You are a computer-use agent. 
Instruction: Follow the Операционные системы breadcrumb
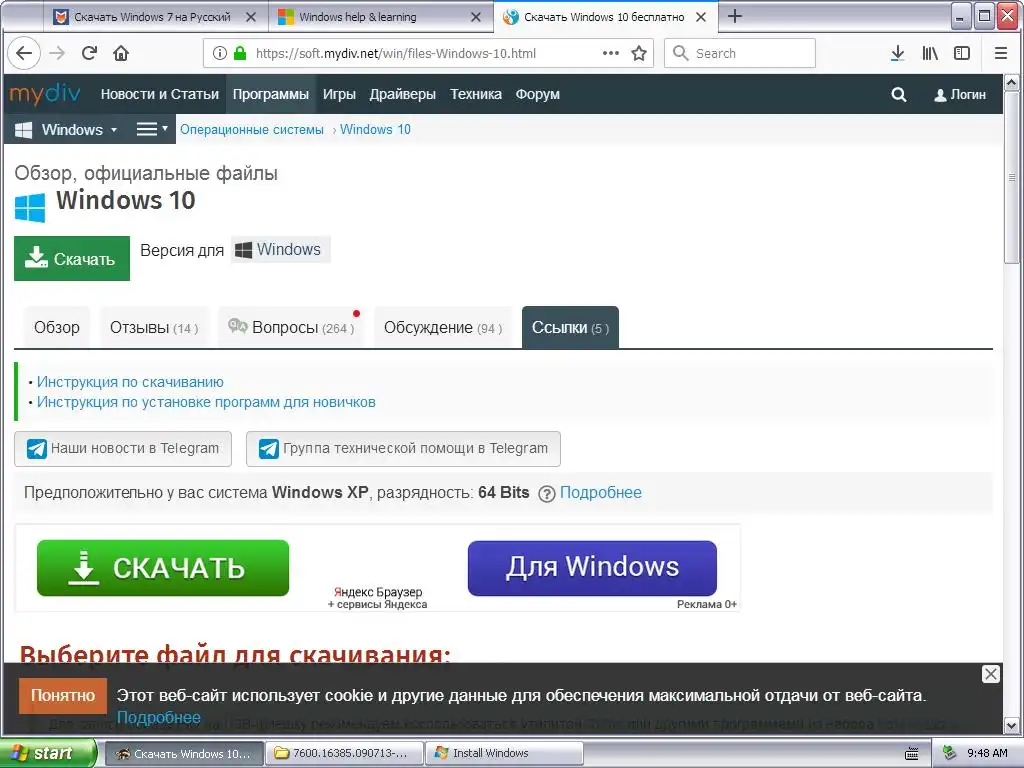252,129
